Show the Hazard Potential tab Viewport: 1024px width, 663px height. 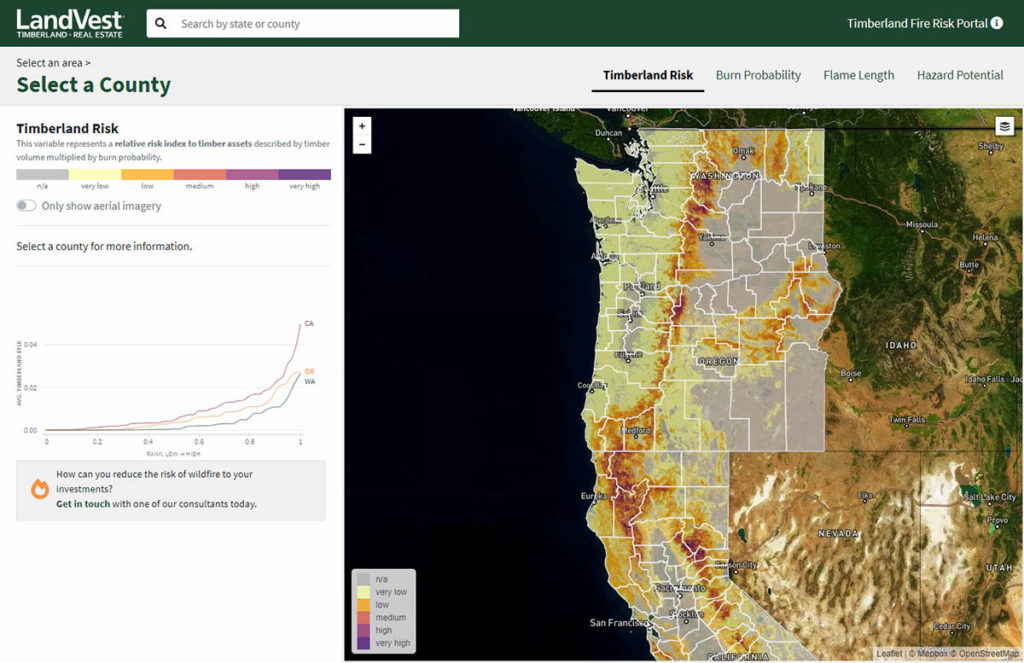960,75
